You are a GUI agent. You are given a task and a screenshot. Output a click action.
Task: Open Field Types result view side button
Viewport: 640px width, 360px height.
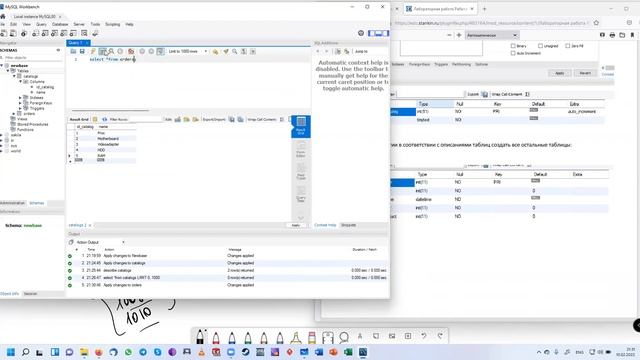point(301,172)
